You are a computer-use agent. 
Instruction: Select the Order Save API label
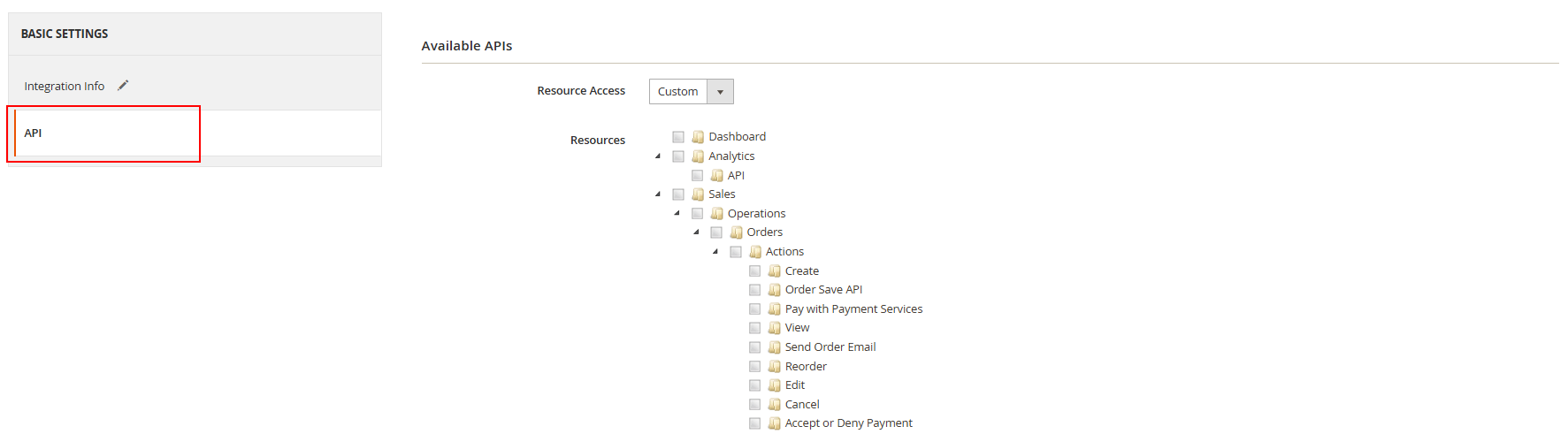823,290
